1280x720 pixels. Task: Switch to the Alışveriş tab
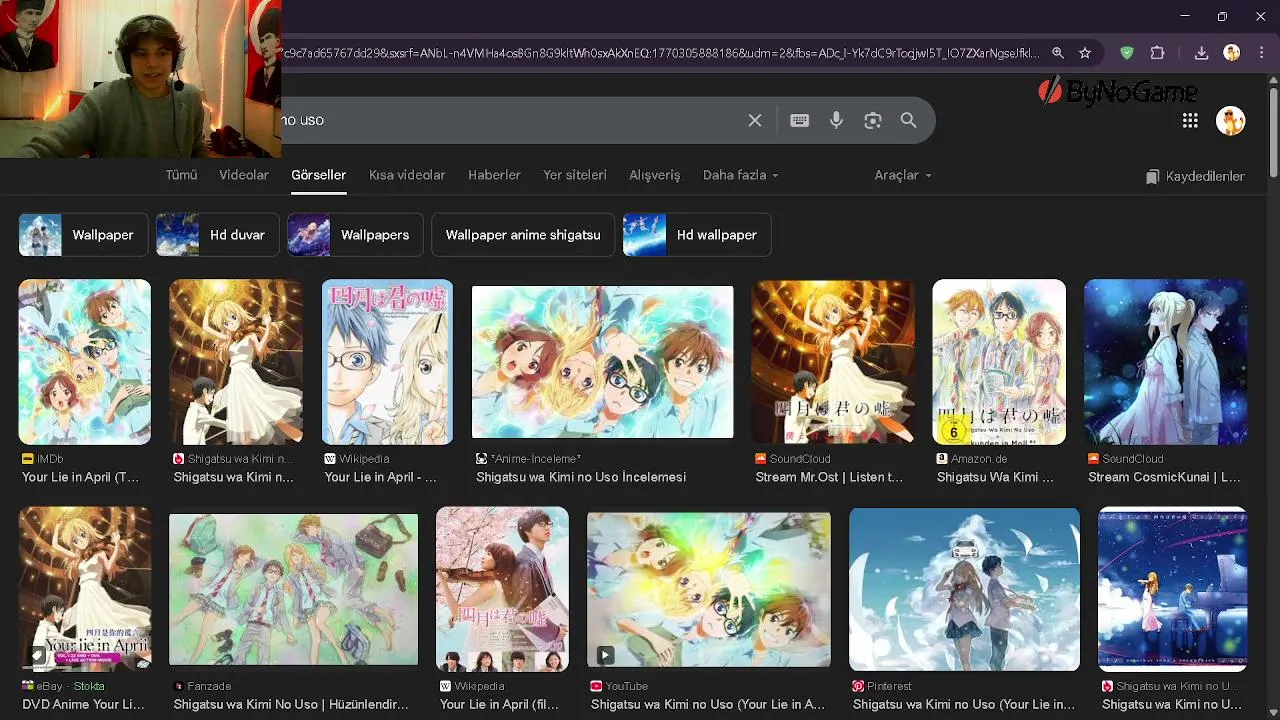click(654, 175)
